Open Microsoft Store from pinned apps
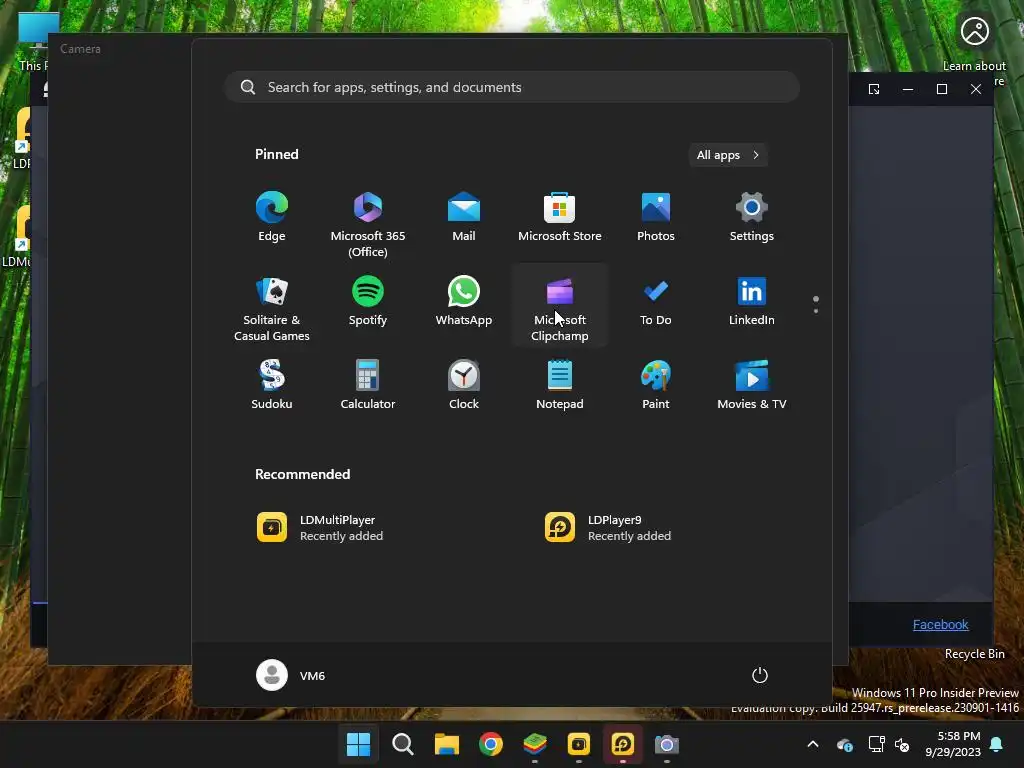 pos(560,217)
